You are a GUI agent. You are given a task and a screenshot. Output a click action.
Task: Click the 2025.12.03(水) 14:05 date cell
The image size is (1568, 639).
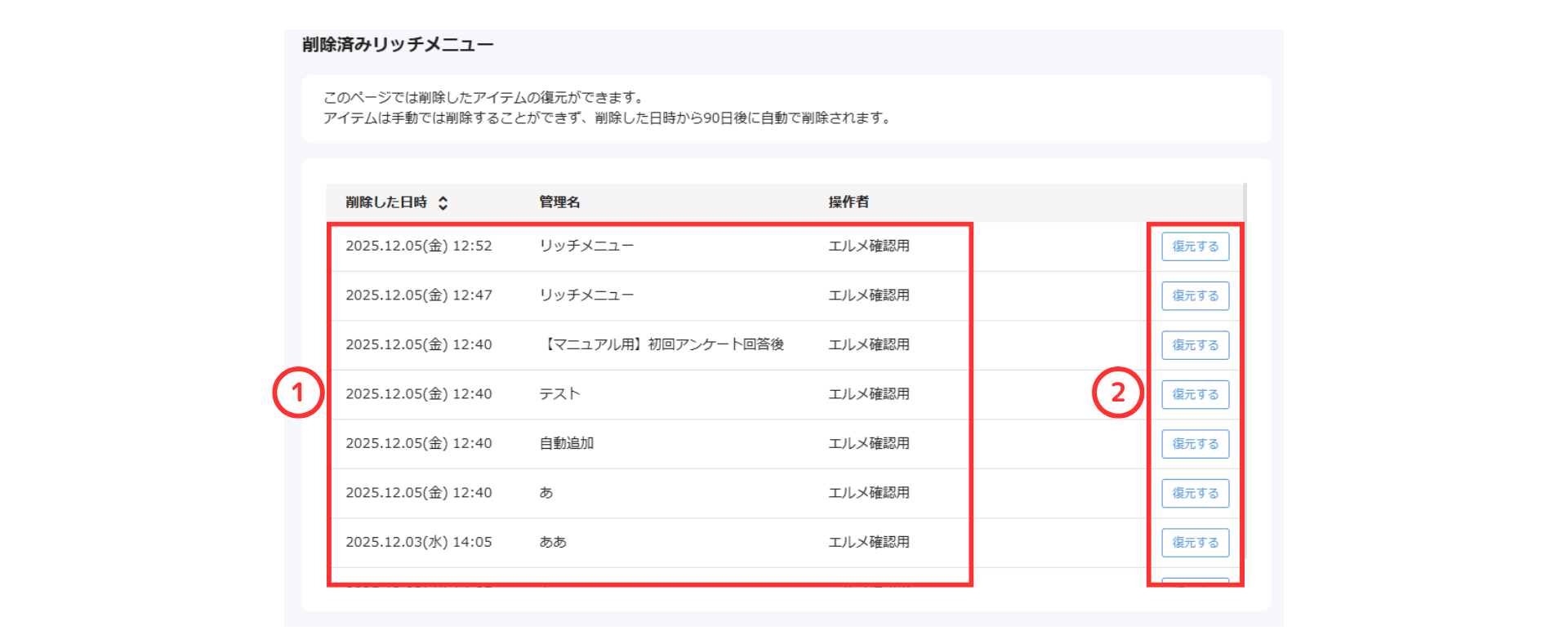[x=418, y=542]
